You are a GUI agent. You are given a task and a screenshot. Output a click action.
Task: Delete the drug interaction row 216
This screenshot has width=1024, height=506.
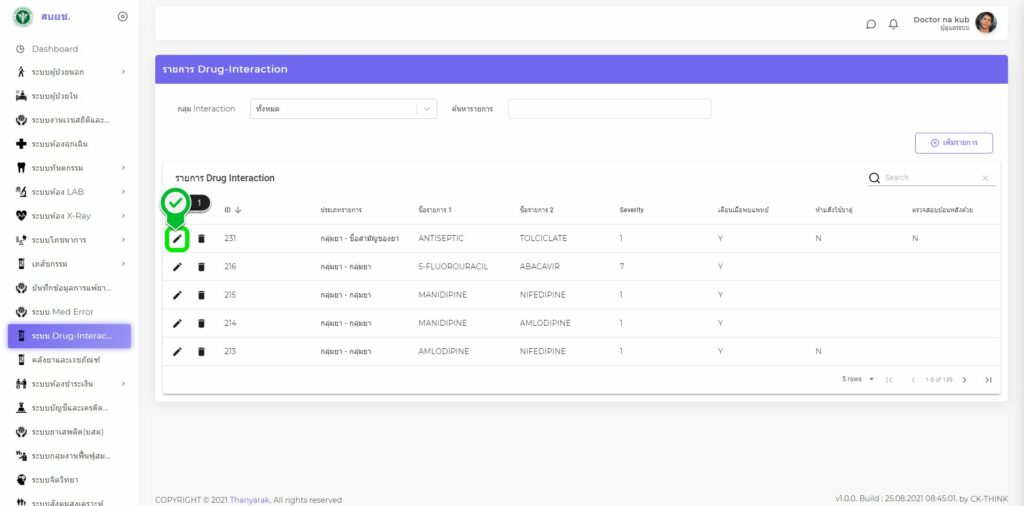point(201,267)
